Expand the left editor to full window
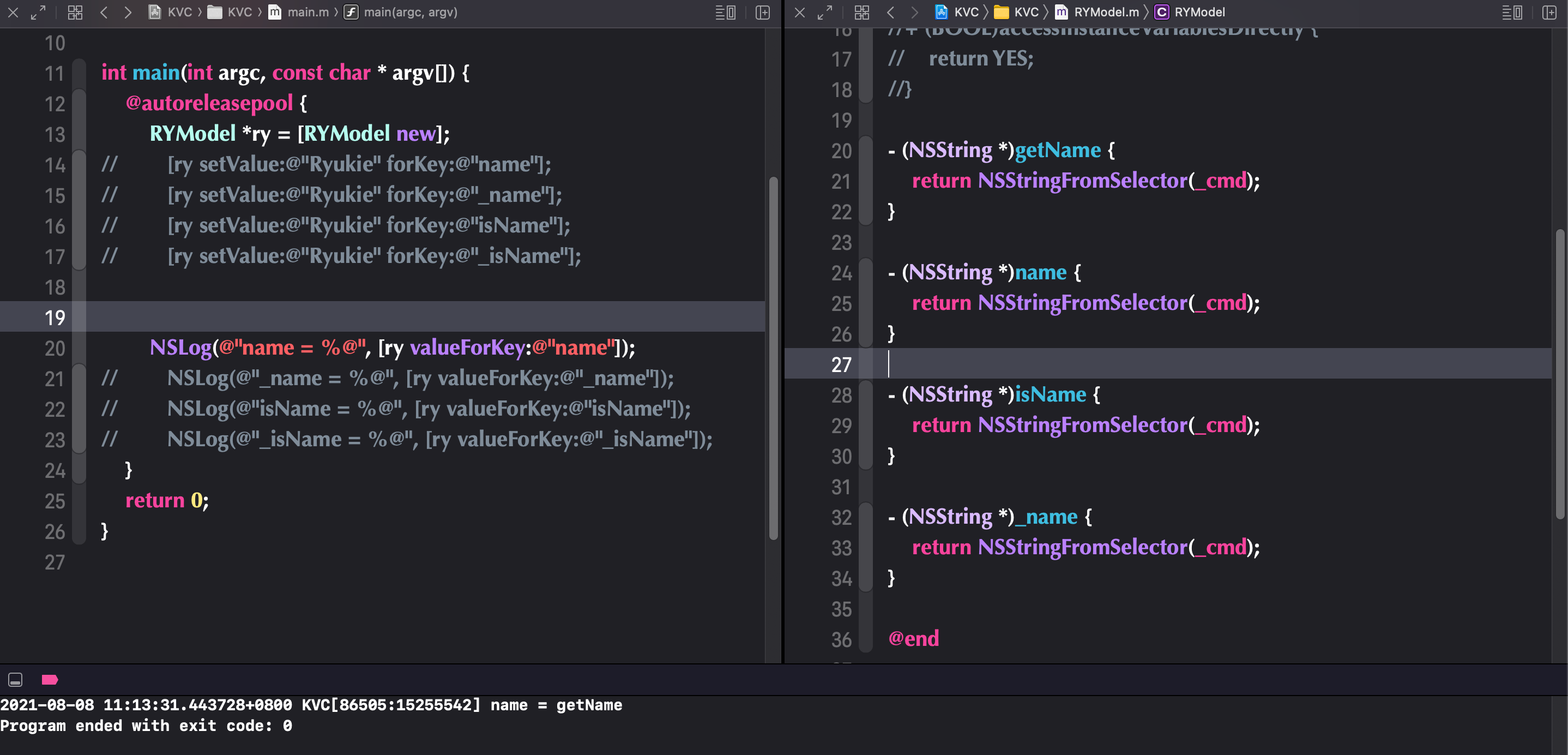This screenshot has height=755, width=1568. 38,12
